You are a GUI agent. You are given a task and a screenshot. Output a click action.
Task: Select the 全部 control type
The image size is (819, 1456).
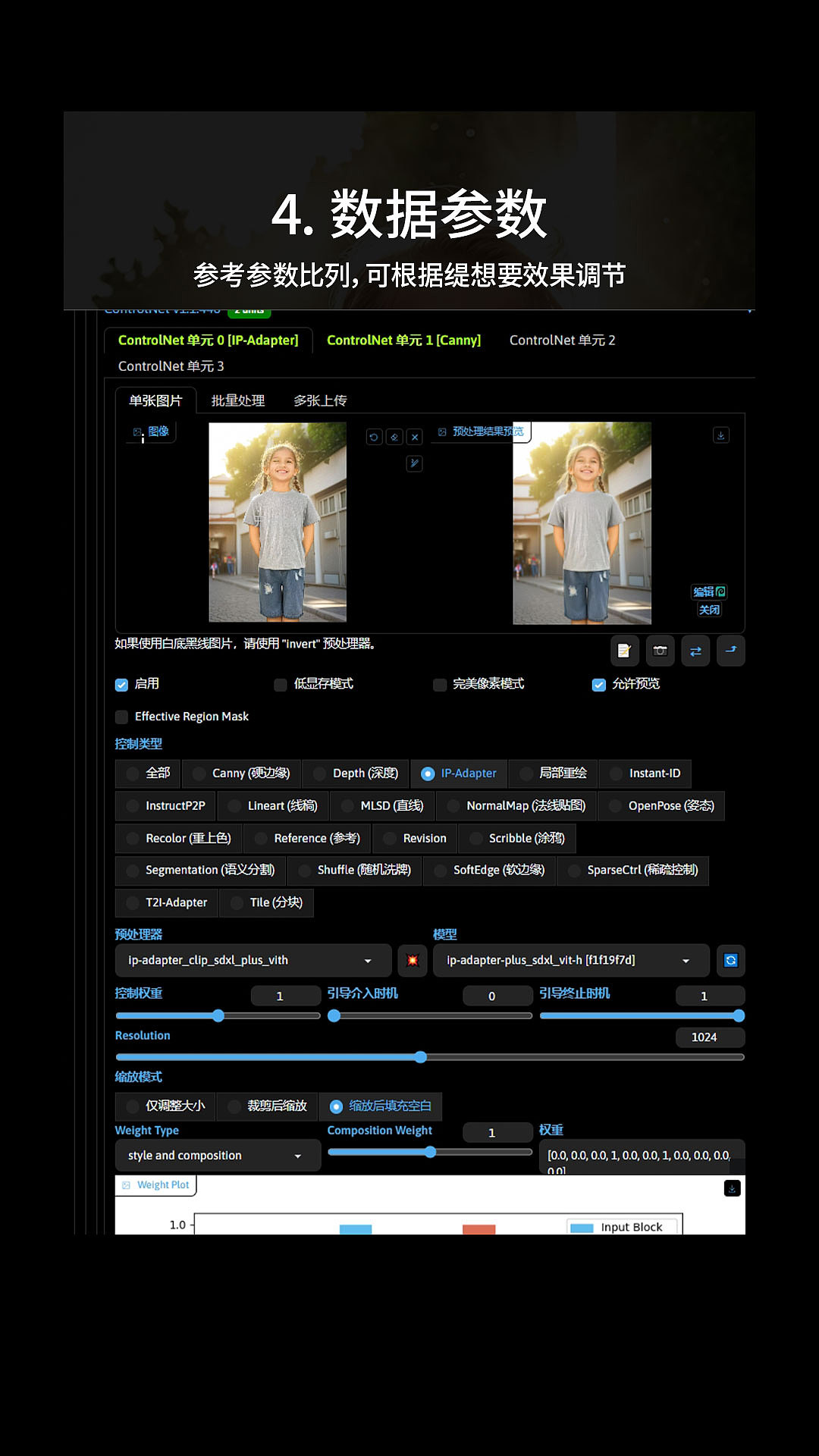148,773
